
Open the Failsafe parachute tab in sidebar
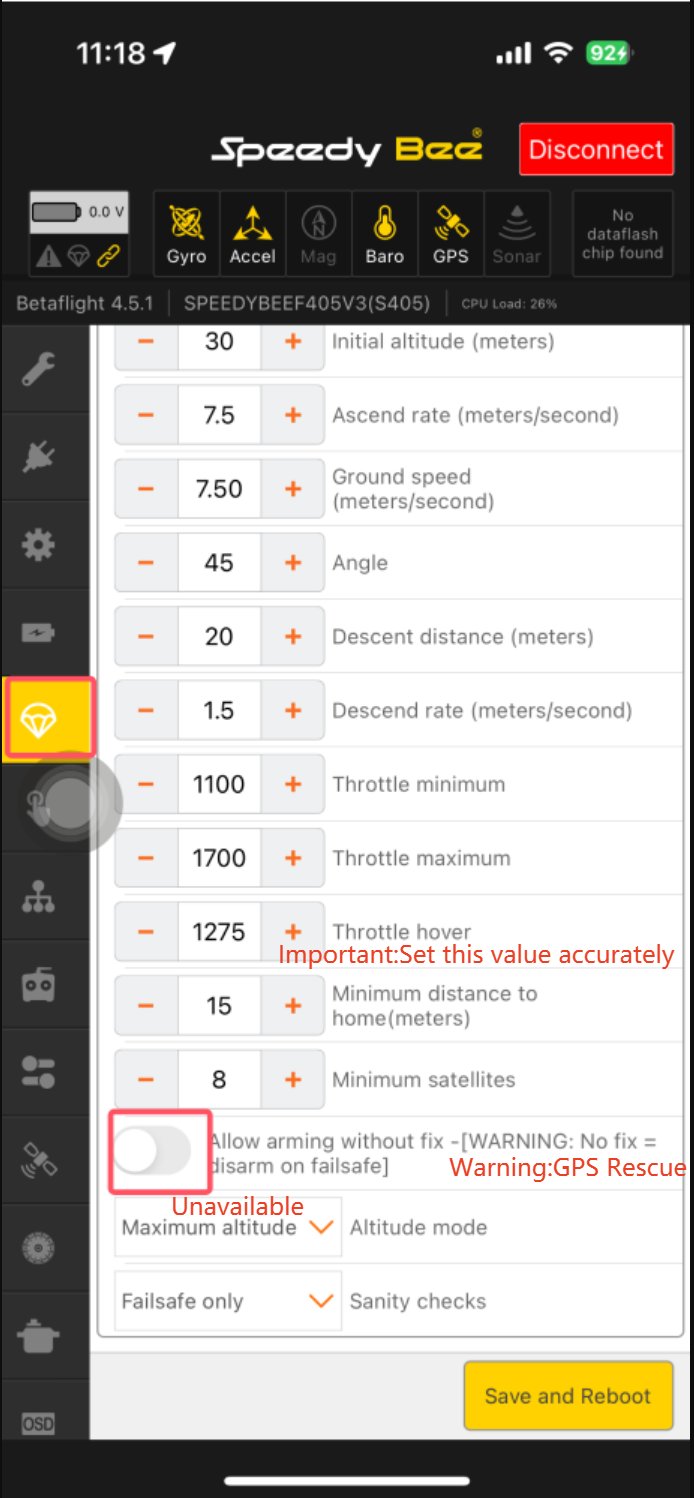pyautogui.click(x=46, y=719)
